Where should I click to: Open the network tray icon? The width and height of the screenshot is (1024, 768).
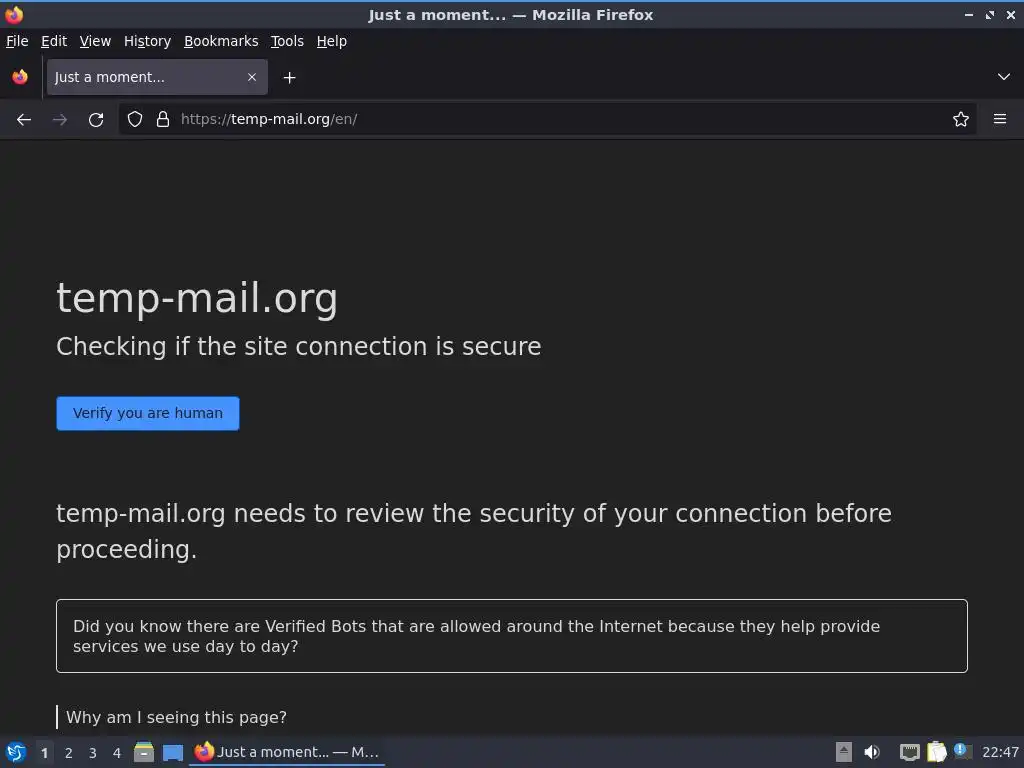coord(909,753)
